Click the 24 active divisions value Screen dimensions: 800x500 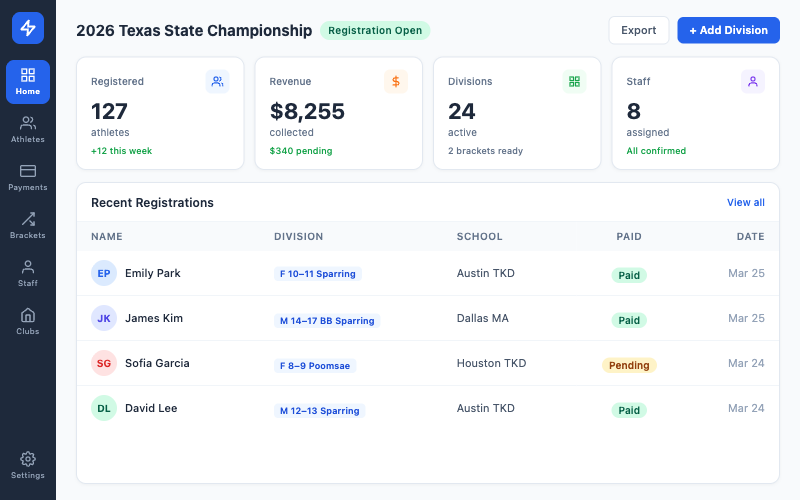click(462, 111)
